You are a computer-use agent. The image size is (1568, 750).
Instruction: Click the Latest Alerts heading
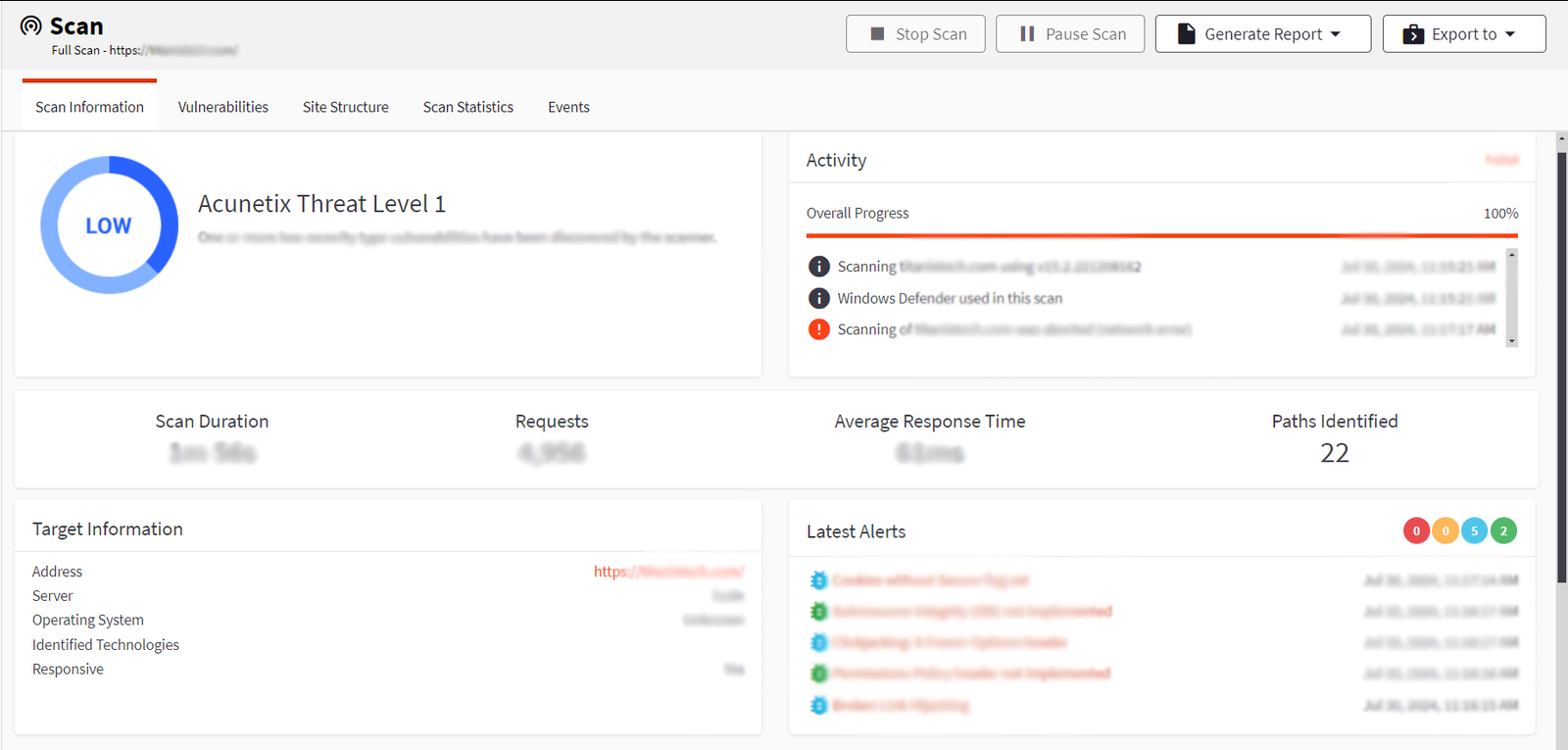[856, 531]
